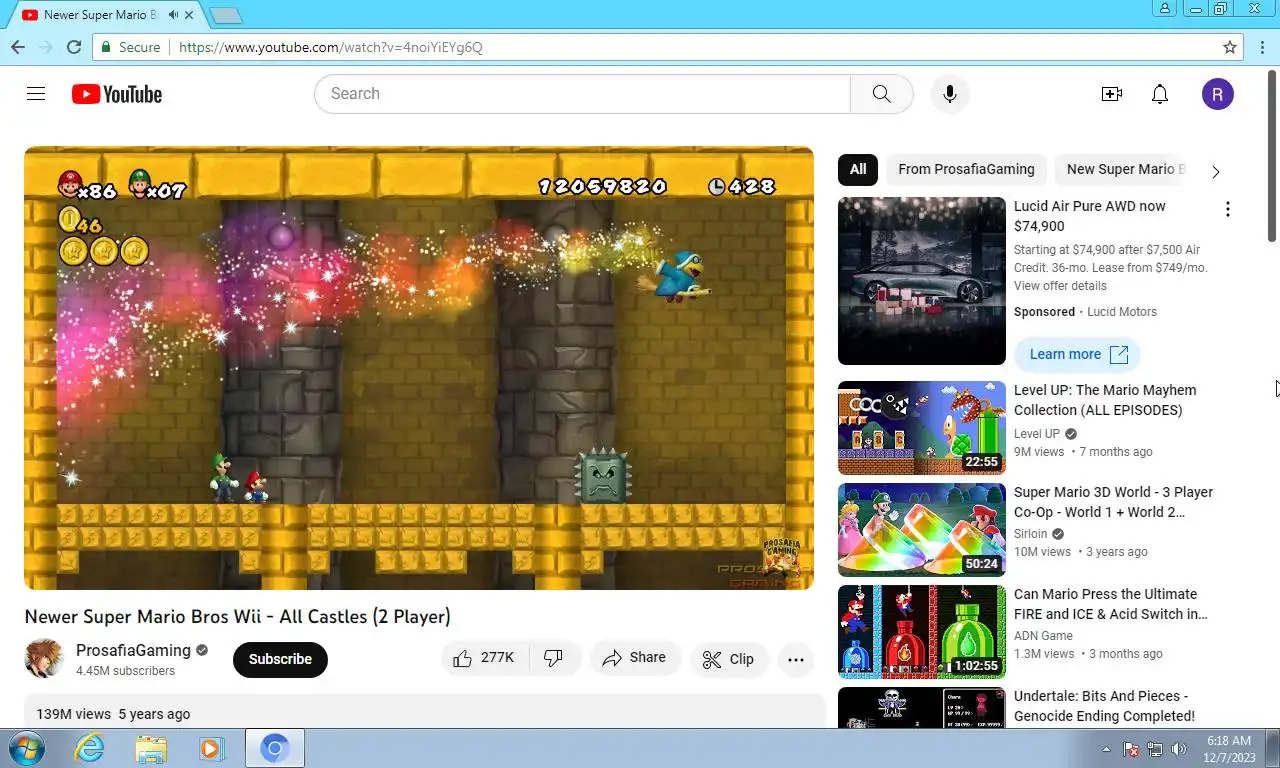This screenshot has width=1280, height=768.
Task: Open ProsafiaGaming channel avatar
Action: click(44, 659)
